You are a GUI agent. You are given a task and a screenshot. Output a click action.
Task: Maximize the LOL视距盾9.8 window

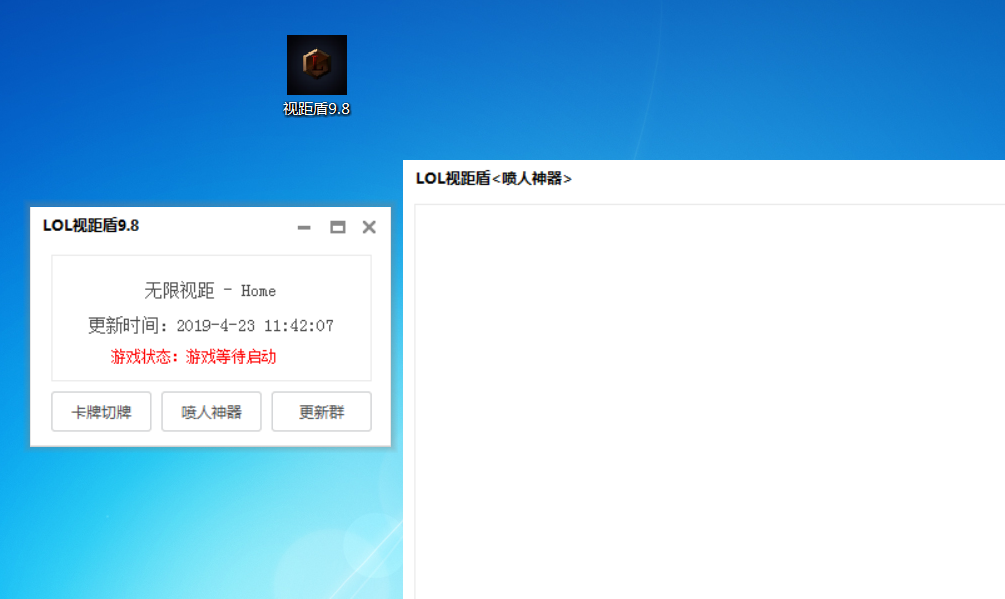point(337,227)
